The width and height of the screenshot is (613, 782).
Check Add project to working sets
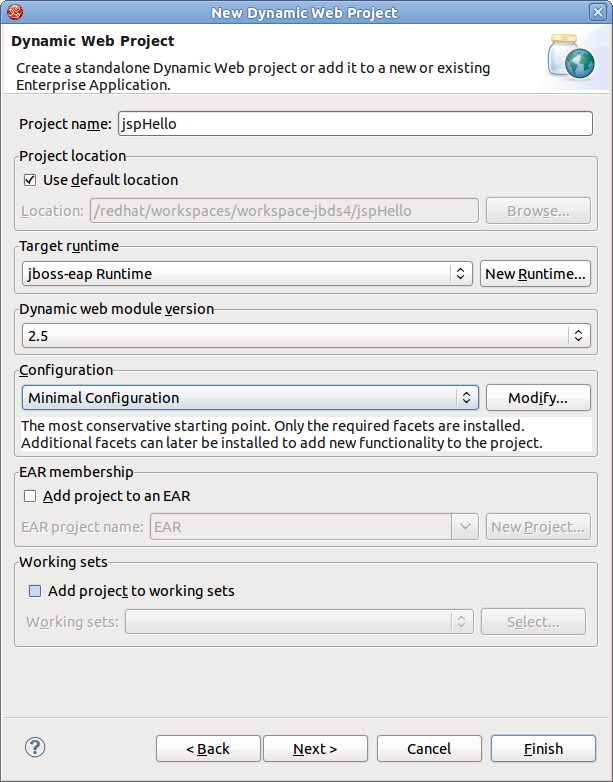36,591
